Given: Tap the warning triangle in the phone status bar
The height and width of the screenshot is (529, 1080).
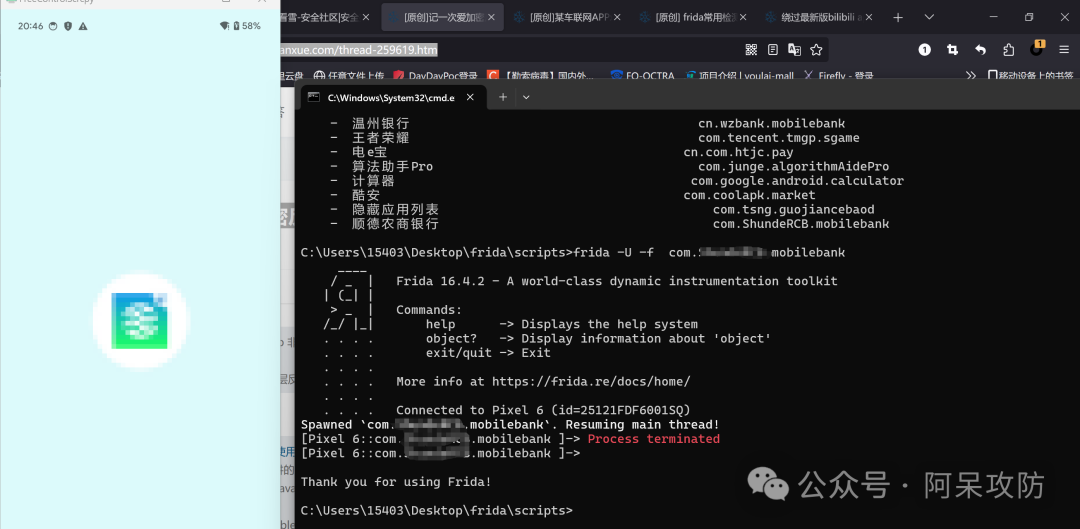Looking at the screenshot, I should tap(83, 25).
